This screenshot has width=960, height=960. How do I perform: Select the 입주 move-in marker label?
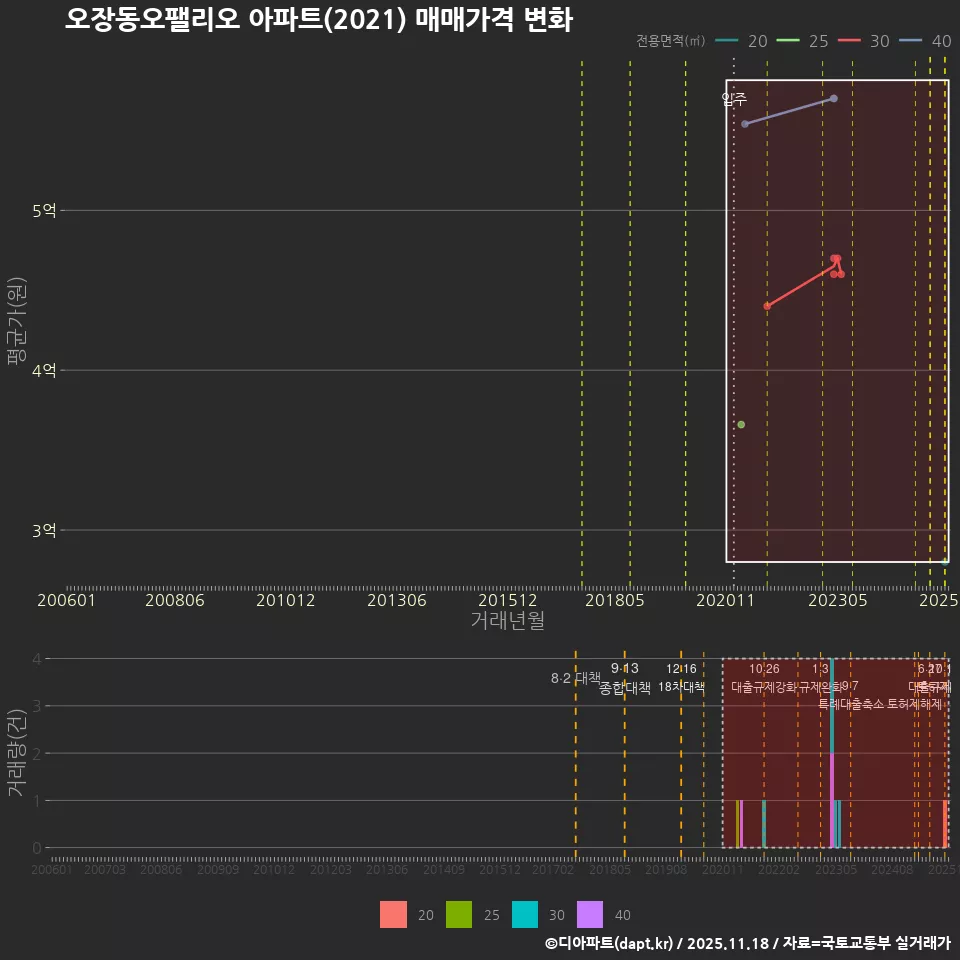734,100
